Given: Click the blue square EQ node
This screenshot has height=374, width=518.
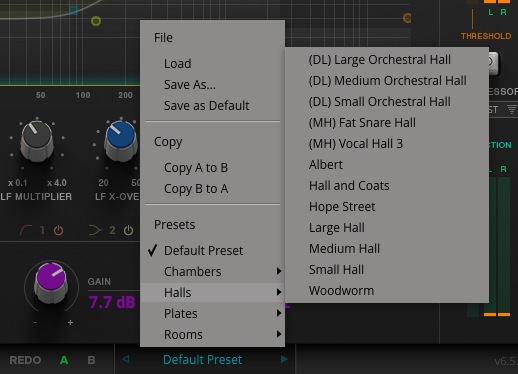Looking at the screenshot, I should pos(74,11).
